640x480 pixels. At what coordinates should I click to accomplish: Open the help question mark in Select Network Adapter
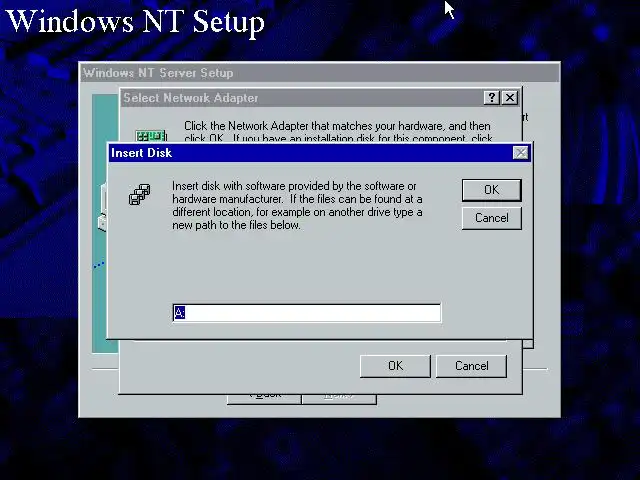491,98
